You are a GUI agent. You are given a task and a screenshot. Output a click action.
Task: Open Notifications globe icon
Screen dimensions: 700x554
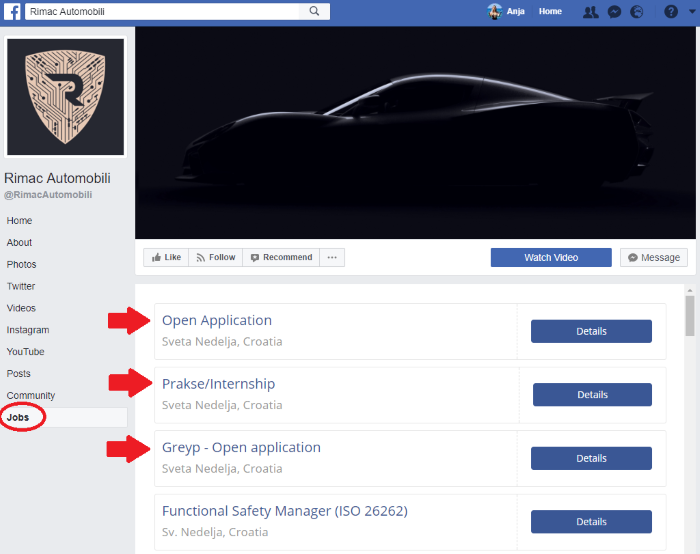[x=637, y=12]
